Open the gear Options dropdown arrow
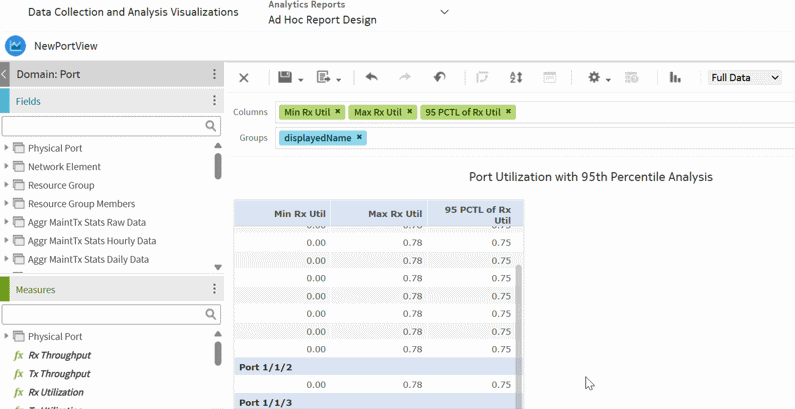The height and width of the screenshot is (409, 795). click(x=608, y=80)
